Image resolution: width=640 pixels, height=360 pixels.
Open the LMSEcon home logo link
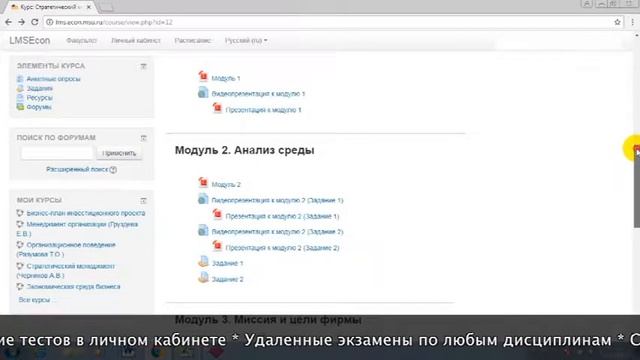click(x=29, y=40)
